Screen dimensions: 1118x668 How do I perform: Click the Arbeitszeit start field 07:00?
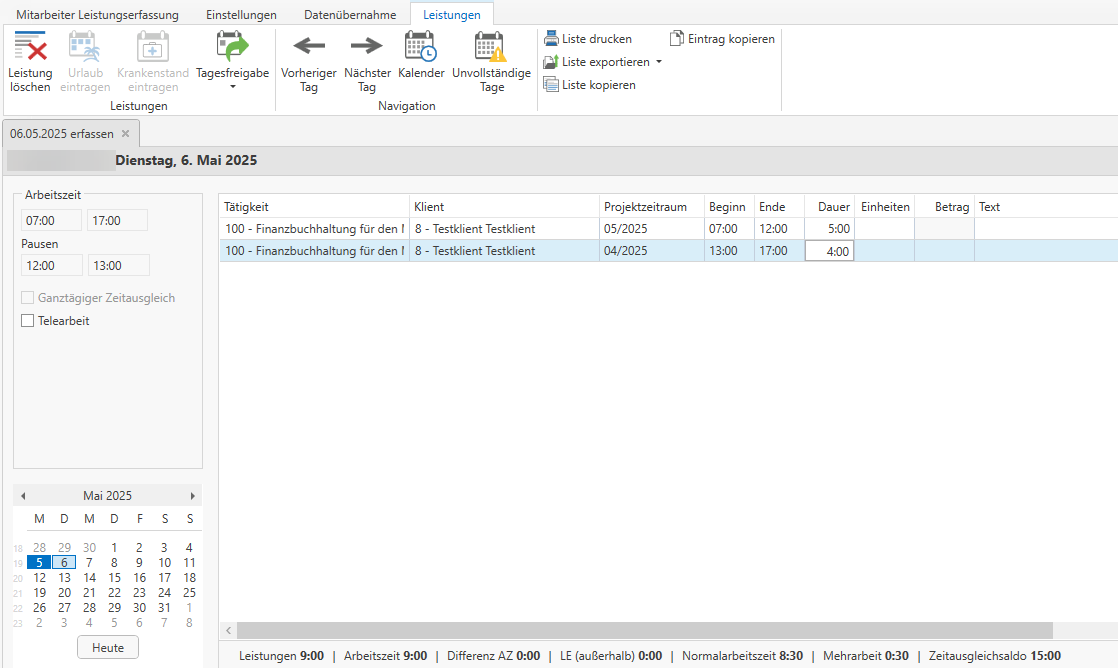[52, 220]
